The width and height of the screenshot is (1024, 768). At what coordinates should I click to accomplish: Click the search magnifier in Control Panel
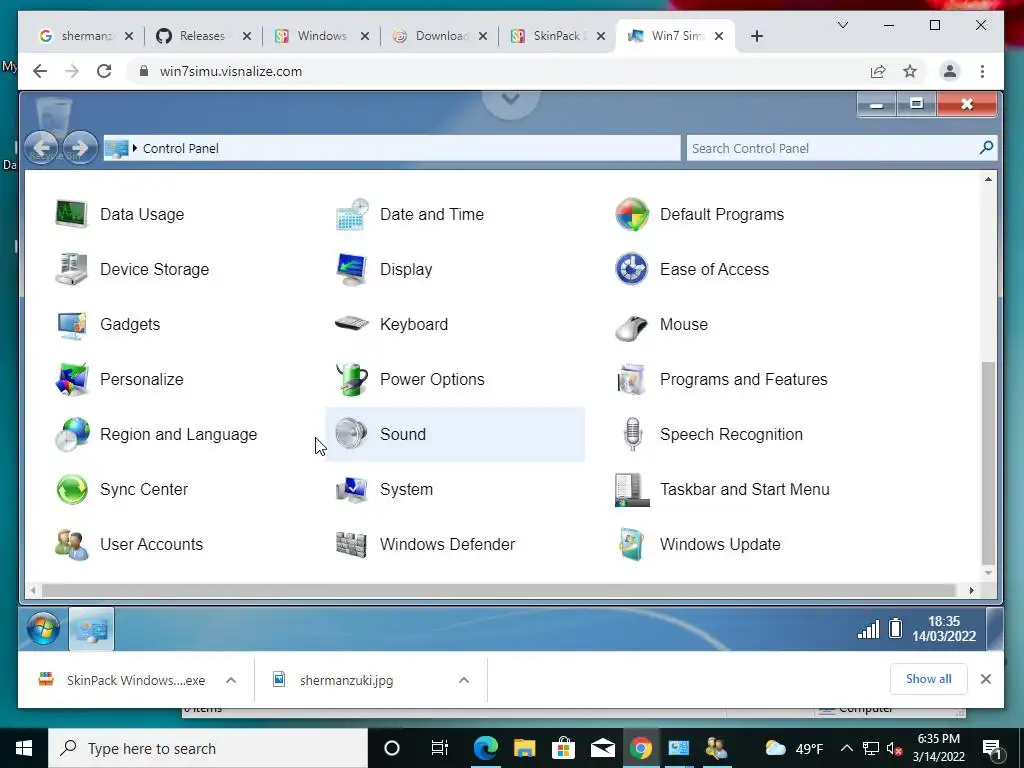pos(987,148)
